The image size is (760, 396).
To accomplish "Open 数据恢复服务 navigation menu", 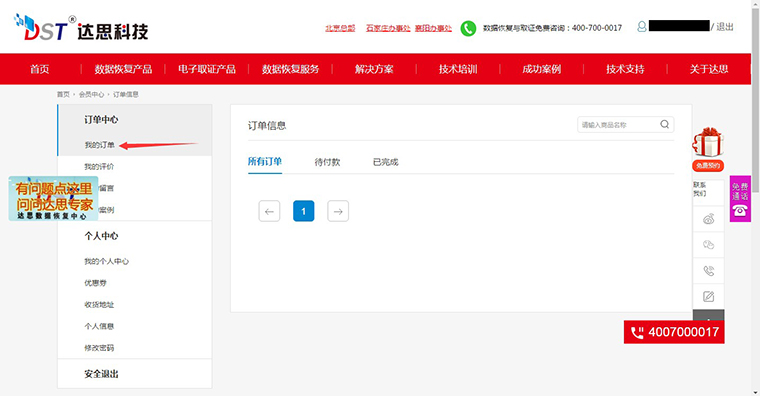I will pyautogui.click(x=290, y=69).
